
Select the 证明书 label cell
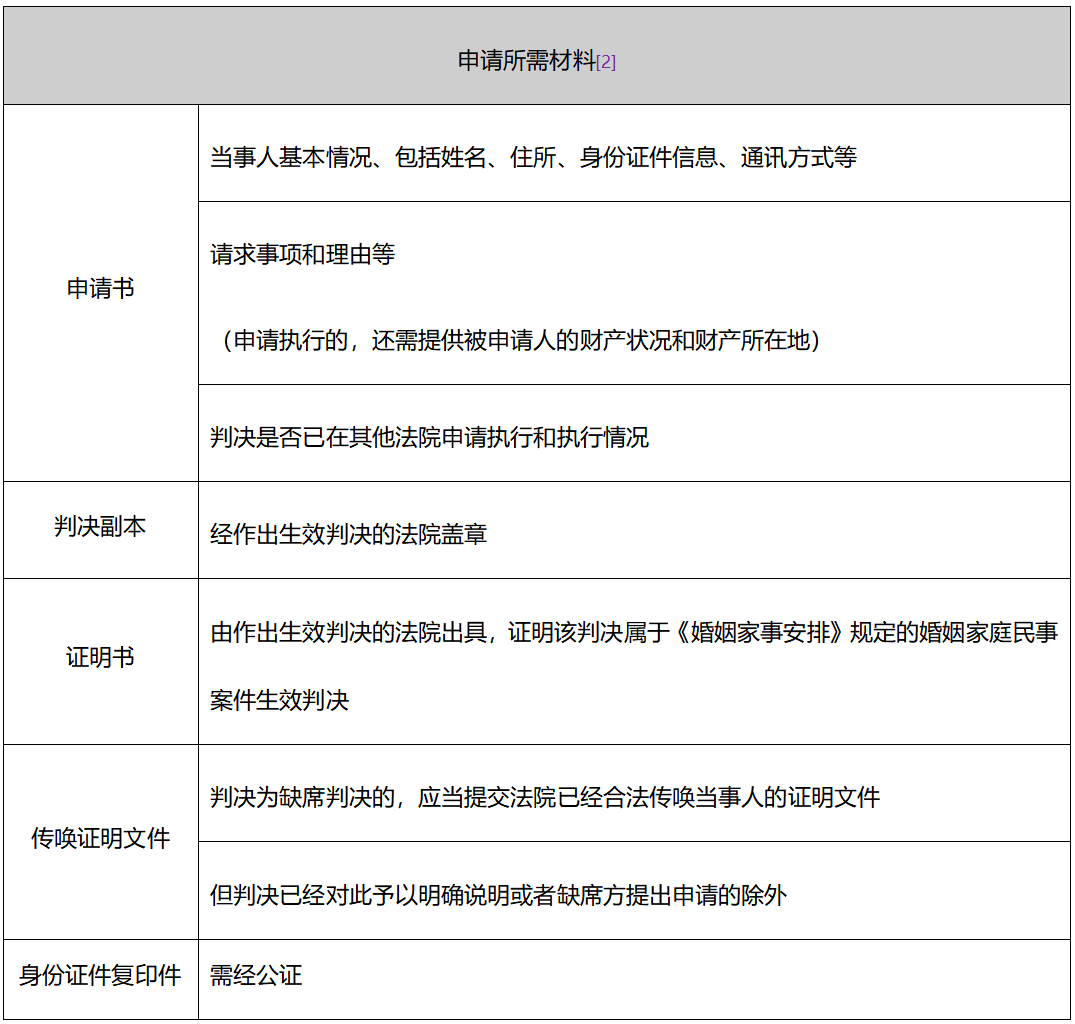(101, 661)
